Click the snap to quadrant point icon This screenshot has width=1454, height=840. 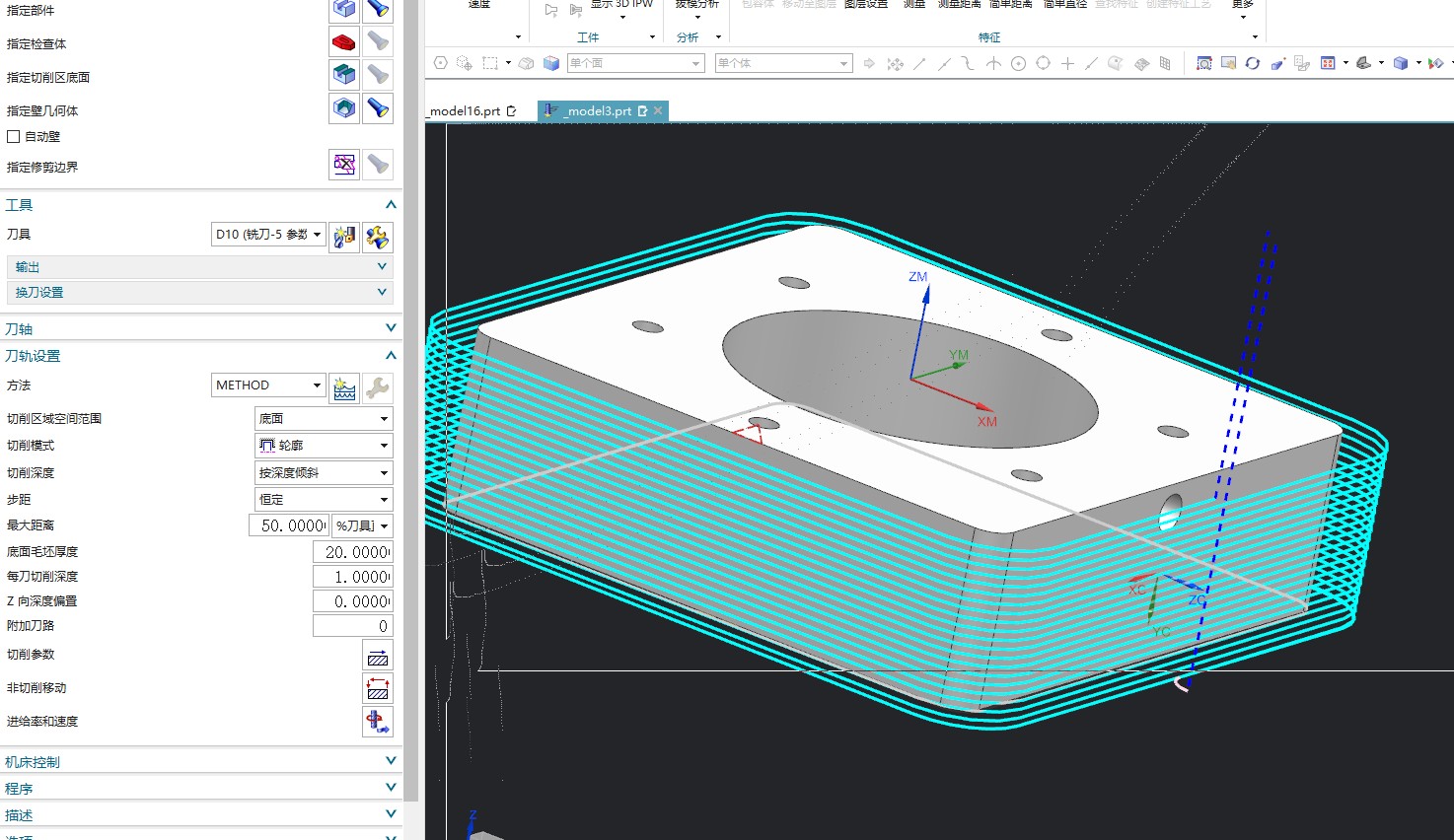pyautogui.click(x=1043, y=63)
